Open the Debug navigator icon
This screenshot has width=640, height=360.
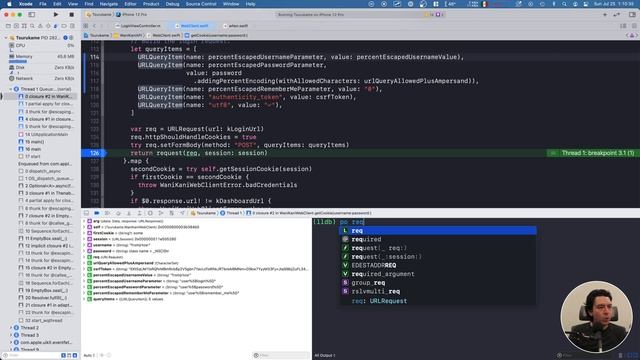click(56, 26)
